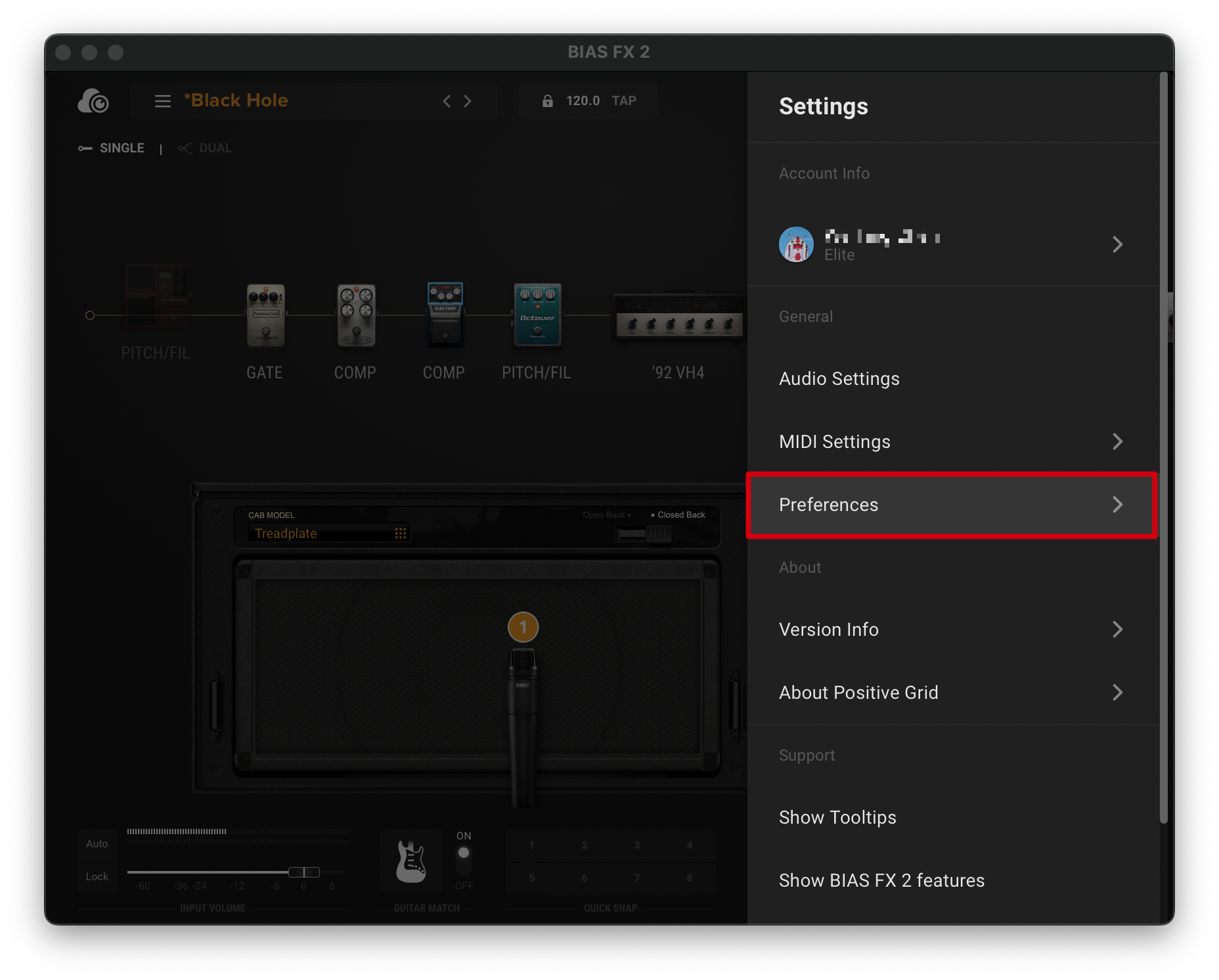Click the *Black Hole preset name

[236, 100]
